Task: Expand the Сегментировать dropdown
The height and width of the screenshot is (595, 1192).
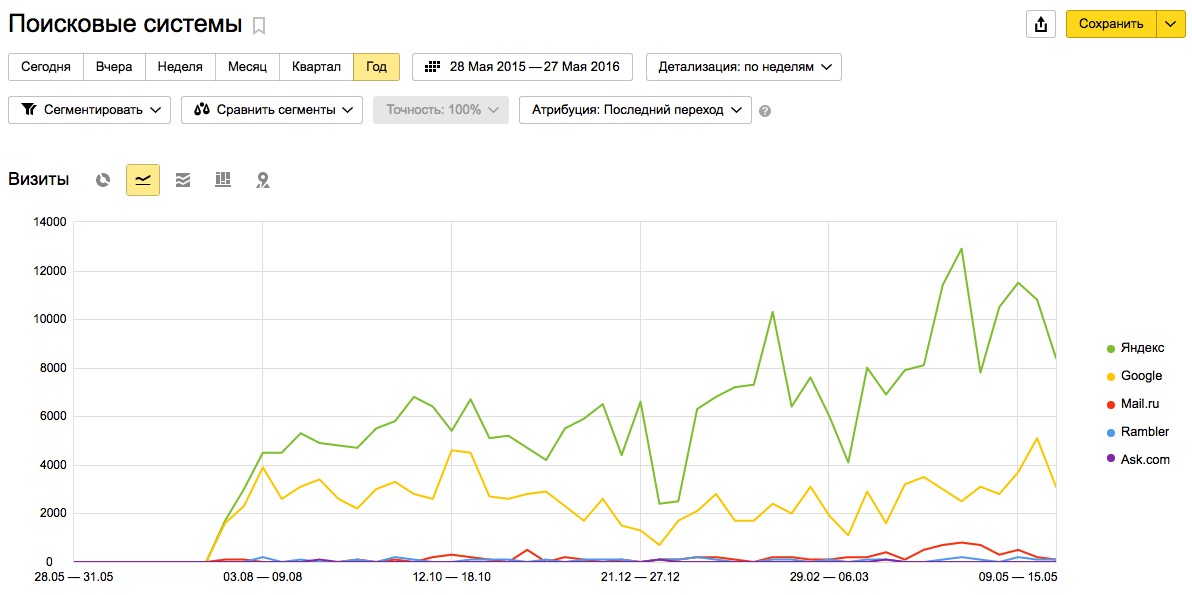Action: (x=89, y=110)
